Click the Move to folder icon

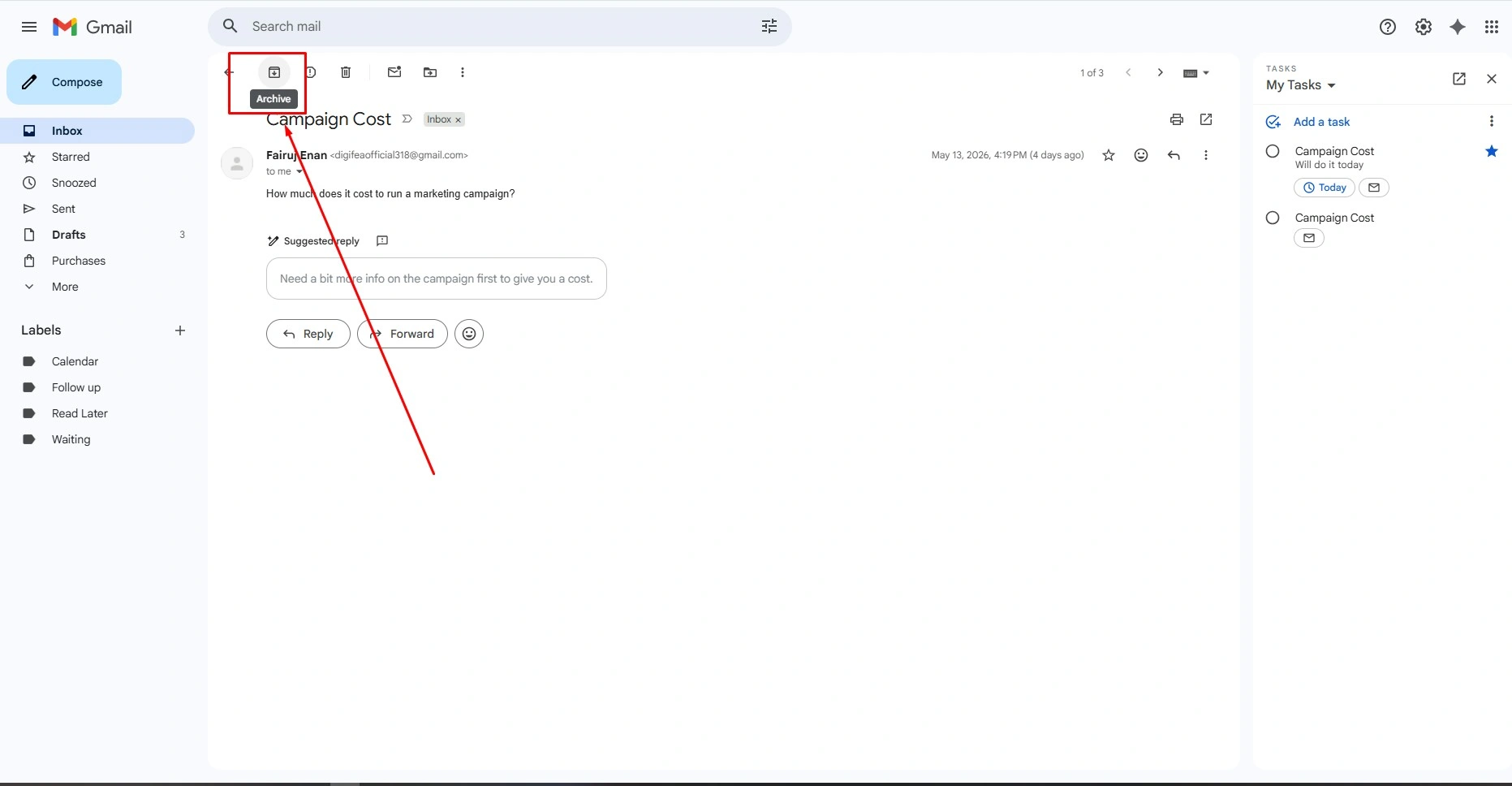[430, 72]
